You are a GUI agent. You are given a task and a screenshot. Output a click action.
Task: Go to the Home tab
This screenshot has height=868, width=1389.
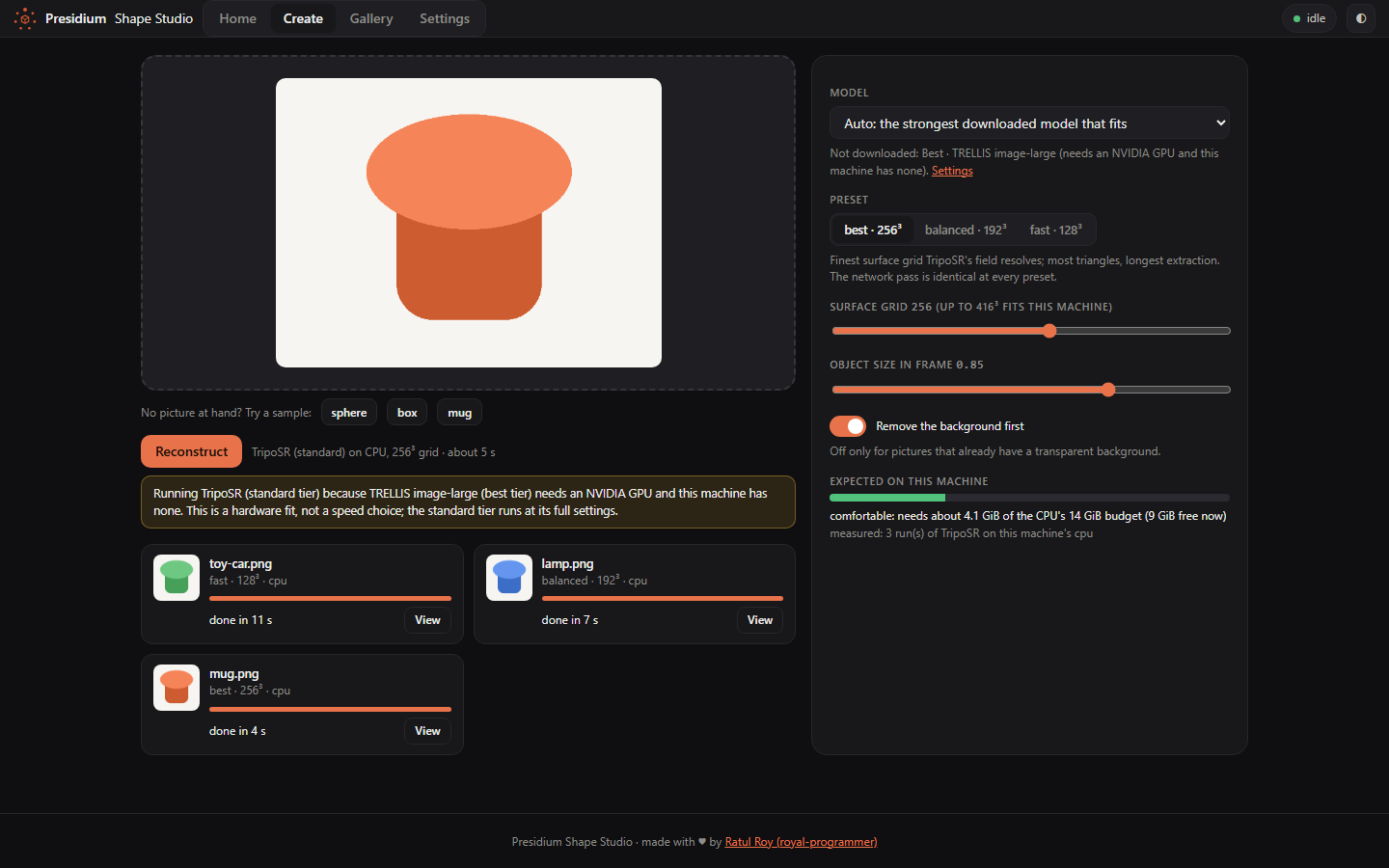pos(237,18)
